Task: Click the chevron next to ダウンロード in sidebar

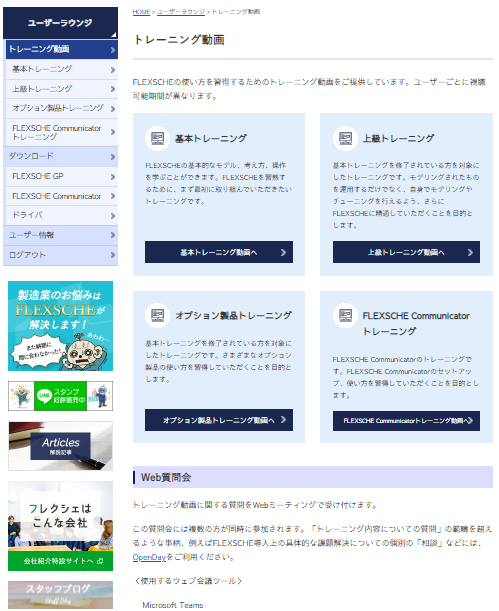Action: click(x=113, y=157)
